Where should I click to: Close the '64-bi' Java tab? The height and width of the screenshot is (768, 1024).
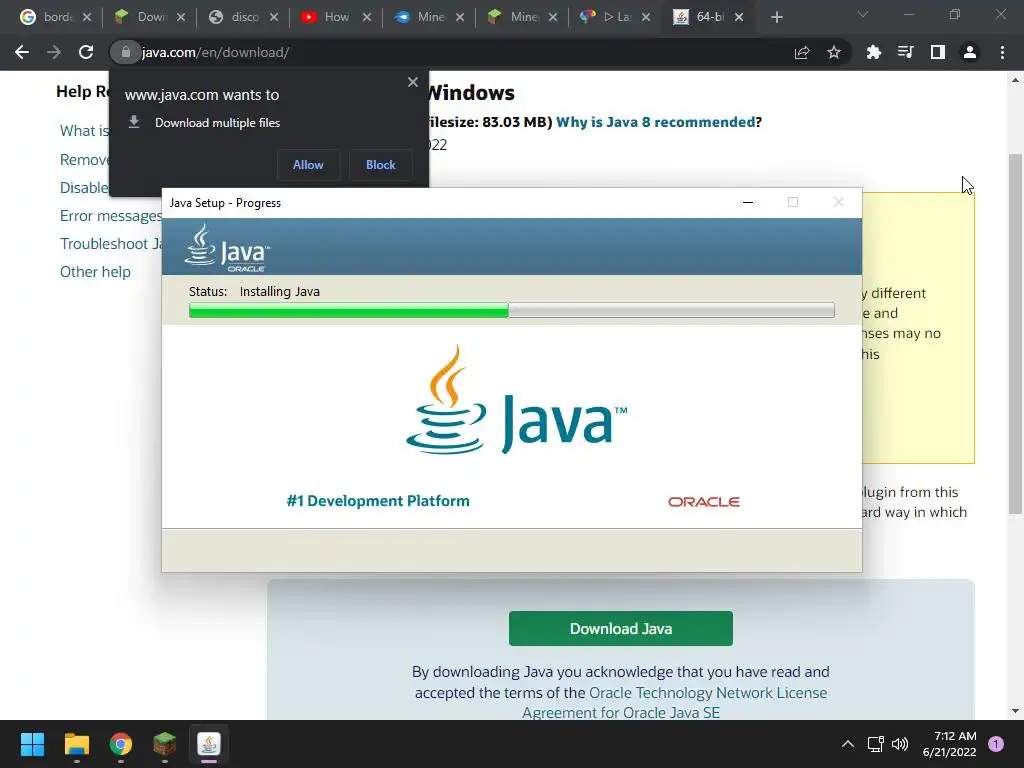pyautogui.click(x=739, y=17)
